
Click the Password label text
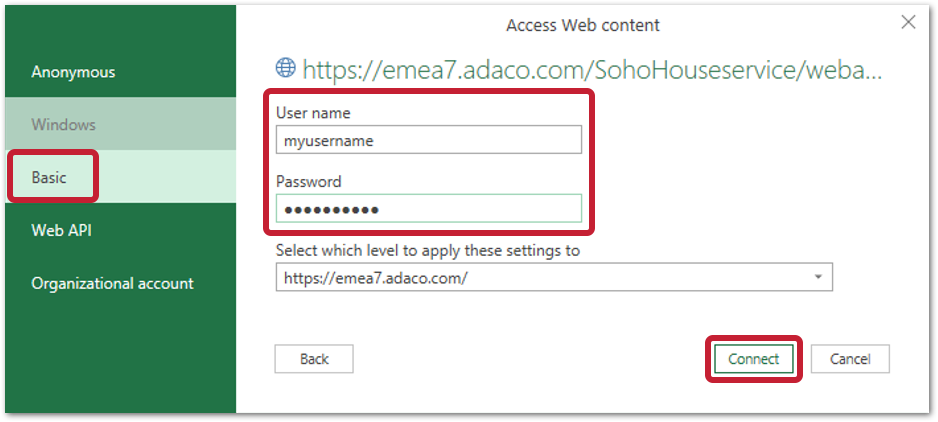click(x=308, y=181)
